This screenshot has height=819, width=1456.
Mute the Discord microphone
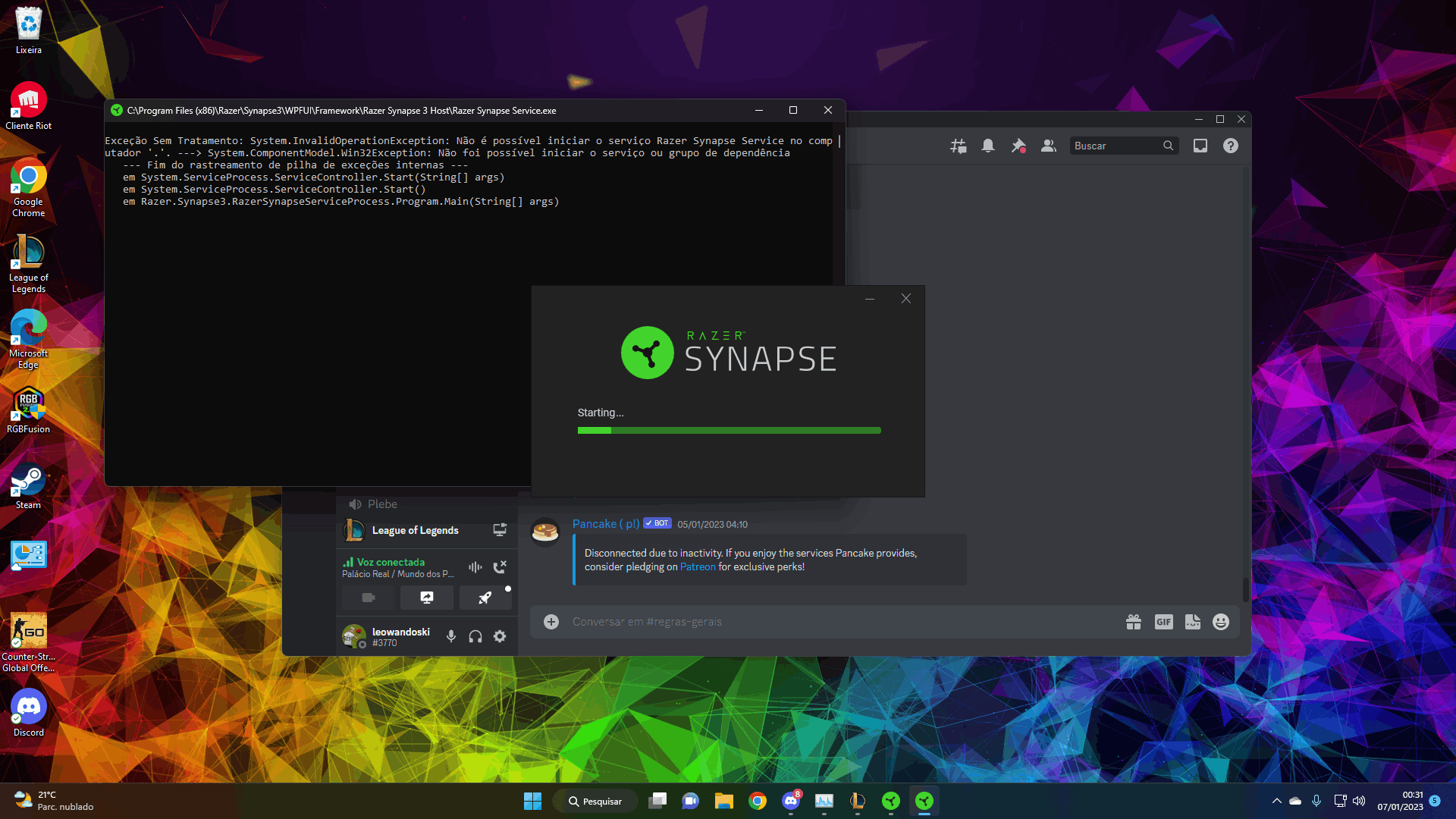pos(451,636)
